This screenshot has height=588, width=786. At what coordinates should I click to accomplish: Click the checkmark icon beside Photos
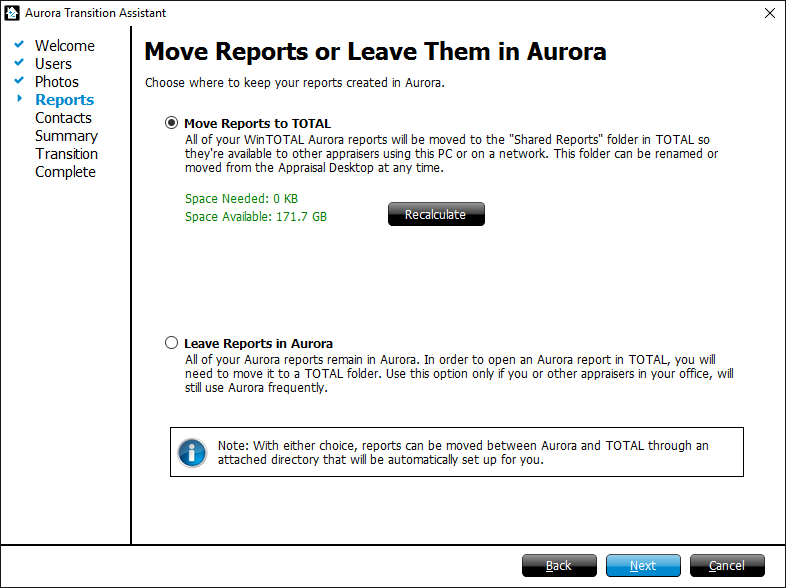[x=19, y=81]
